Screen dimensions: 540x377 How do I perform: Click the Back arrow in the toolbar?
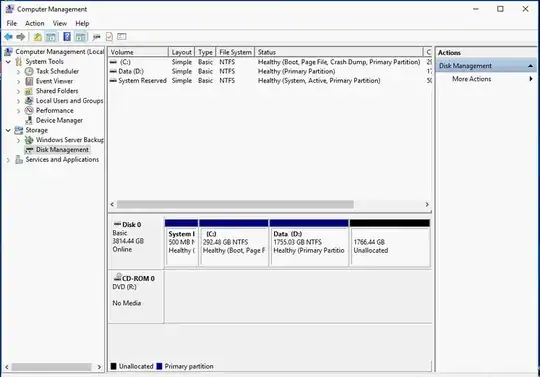pos(9,37)
